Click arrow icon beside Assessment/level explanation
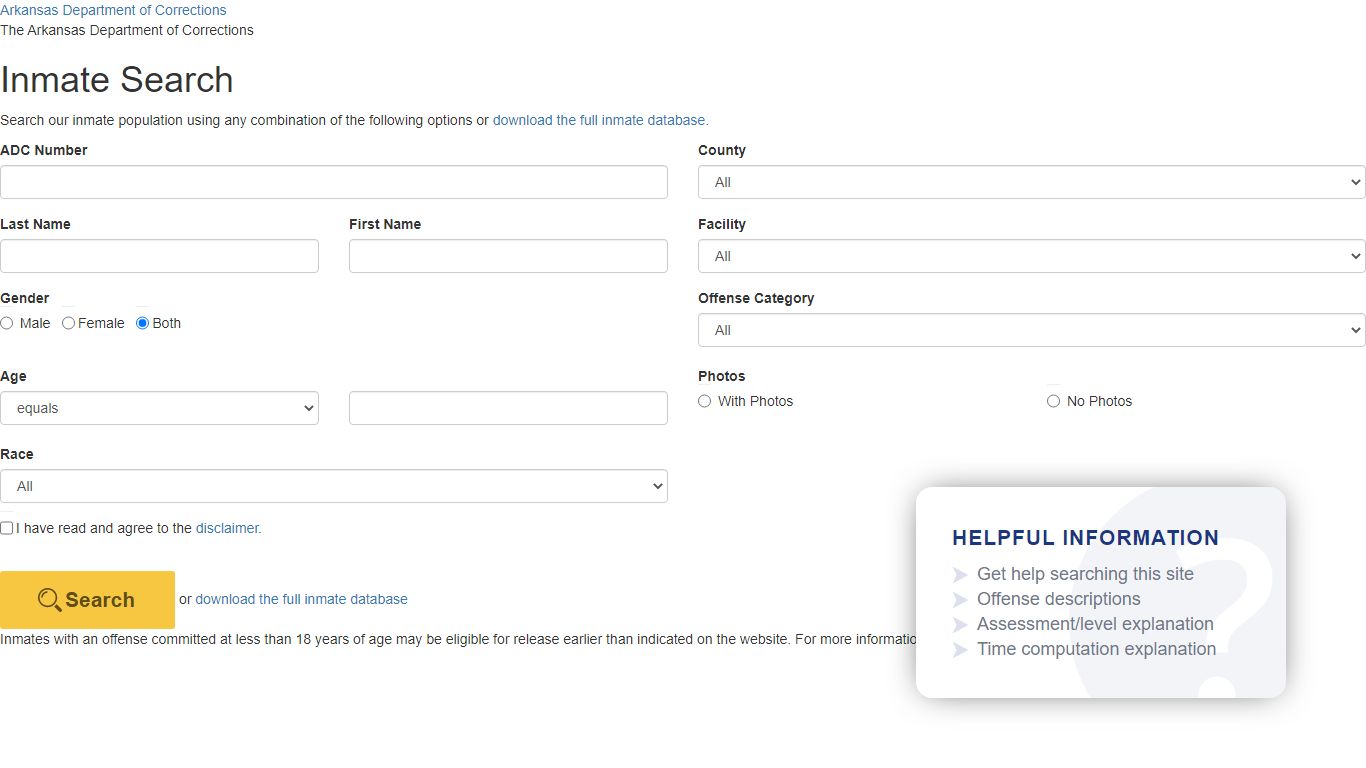Screen dimensions: 1366x768 click(960, 625)
